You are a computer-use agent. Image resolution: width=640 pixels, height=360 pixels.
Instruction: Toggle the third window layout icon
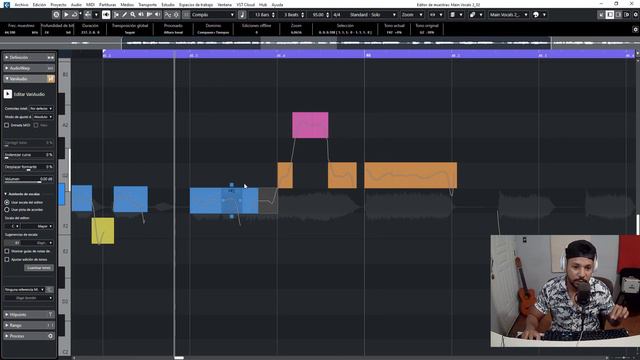coord(618,15)
